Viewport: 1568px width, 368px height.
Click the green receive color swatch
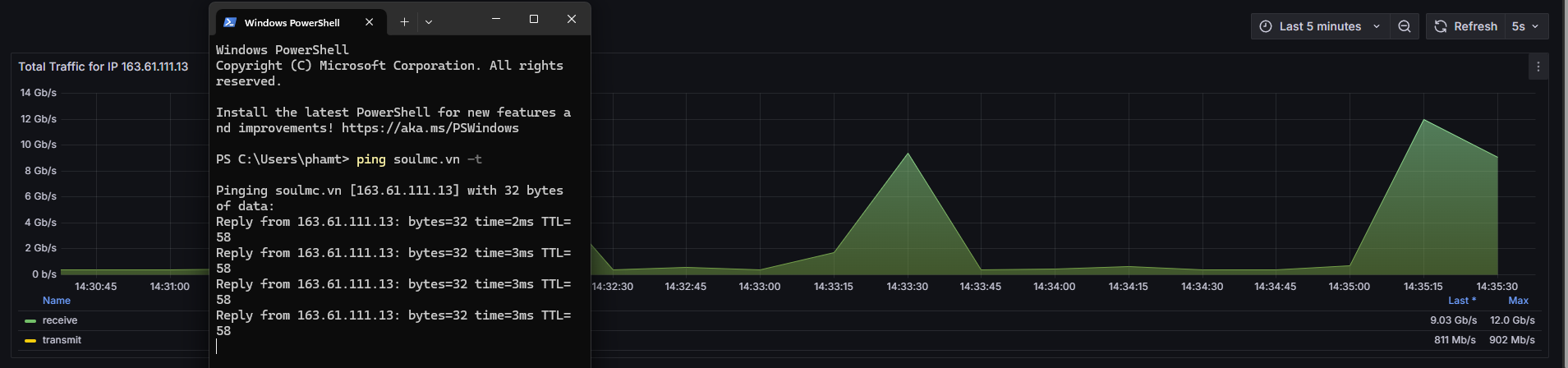pyautogui.click(x=30, y=321)
